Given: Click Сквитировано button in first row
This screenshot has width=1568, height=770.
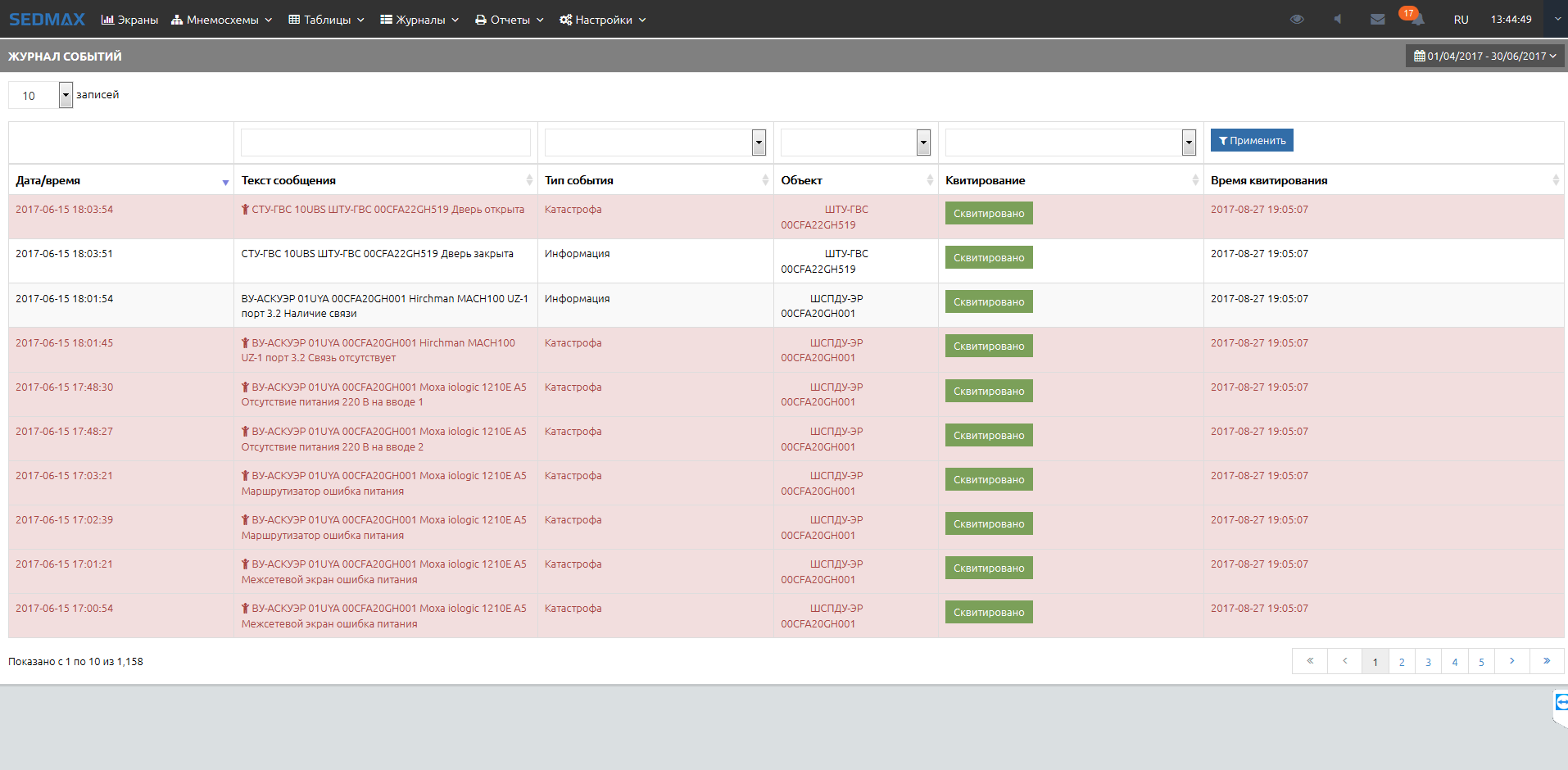Looking at the screenshot, I should (x=988, y=213).
